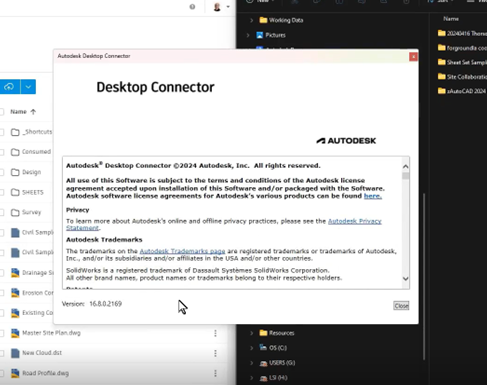This screenshot has height=385, width=487.
Task: Click the Survey folder icon
Action: click(15, 212)
